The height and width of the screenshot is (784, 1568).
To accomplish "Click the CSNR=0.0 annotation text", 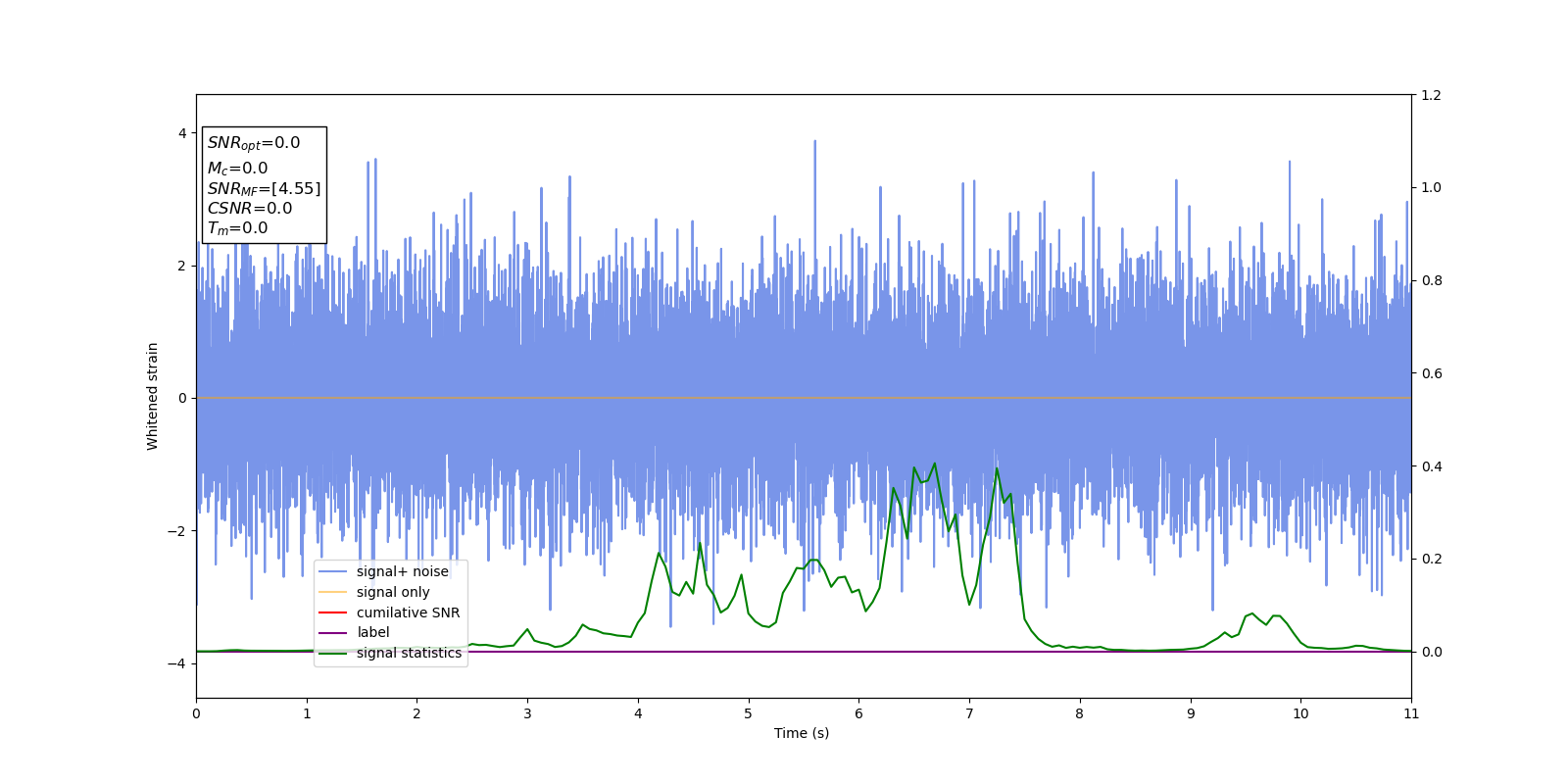I will (249, 208).
